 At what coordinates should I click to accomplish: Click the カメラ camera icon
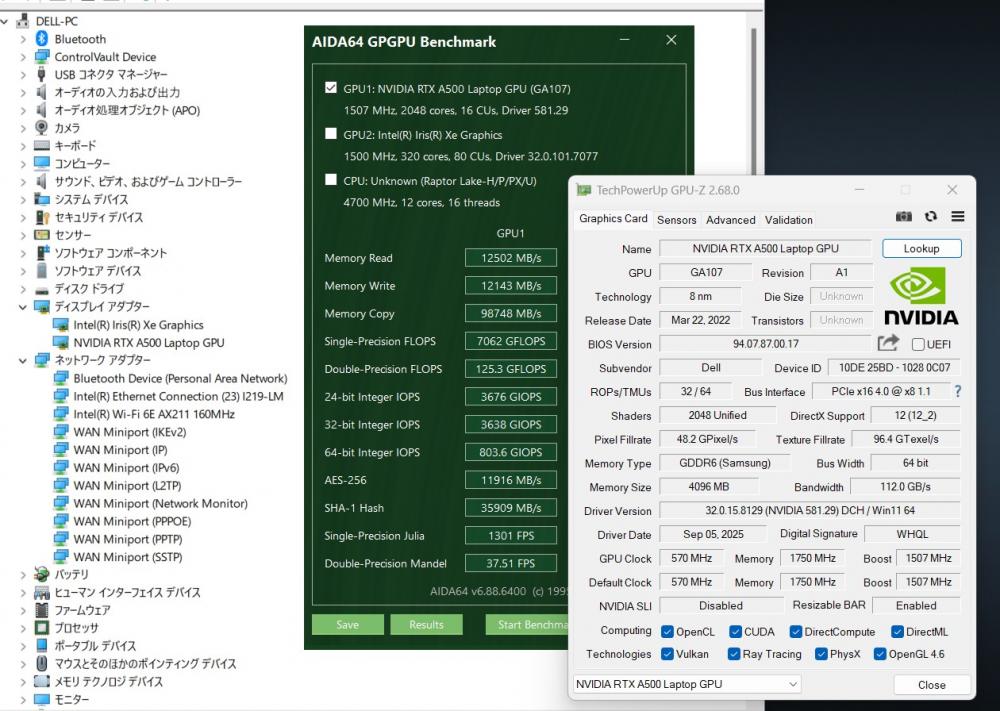(x=41, y=128)
